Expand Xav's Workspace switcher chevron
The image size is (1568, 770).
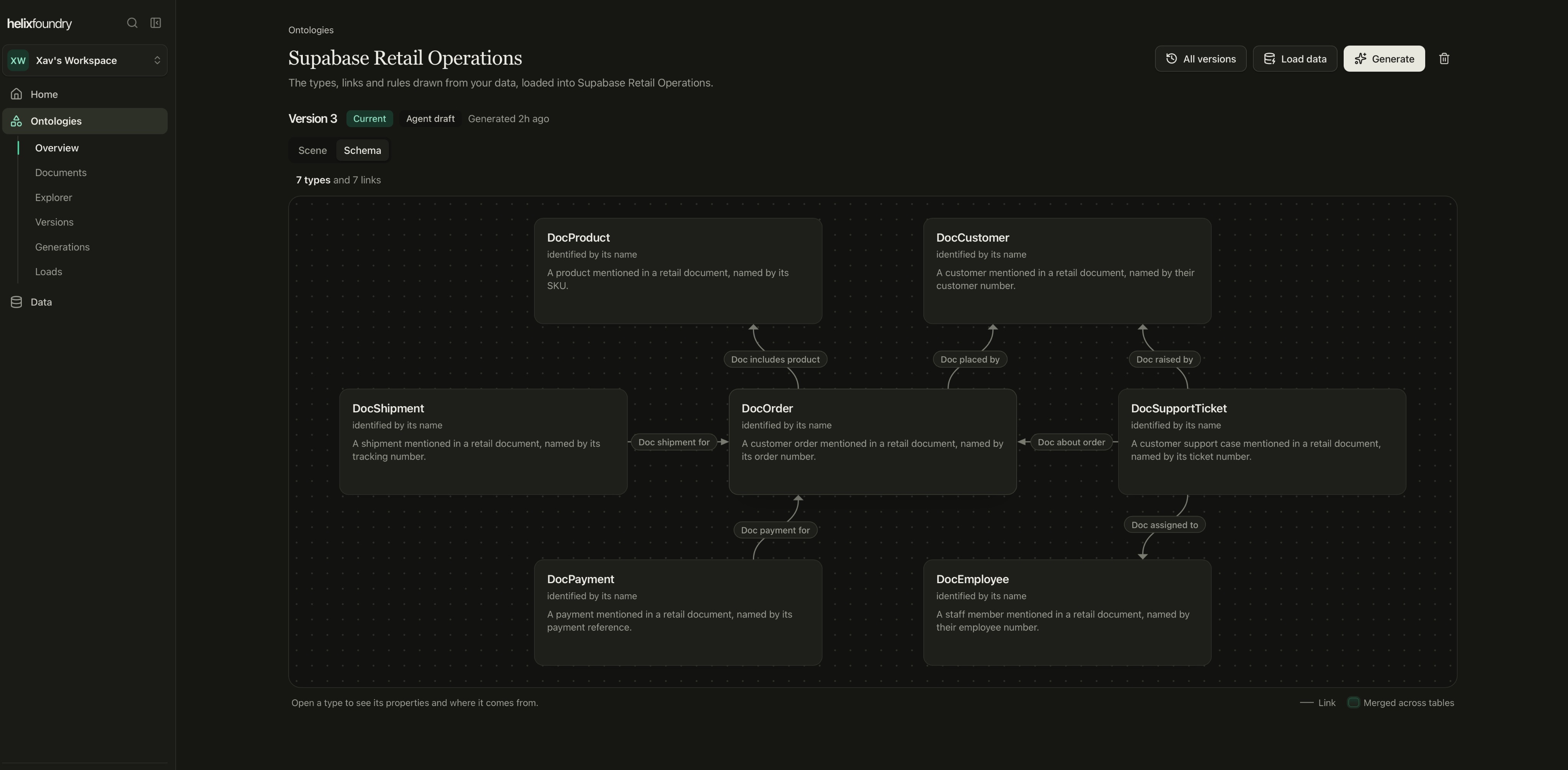(x=157, y=60)
